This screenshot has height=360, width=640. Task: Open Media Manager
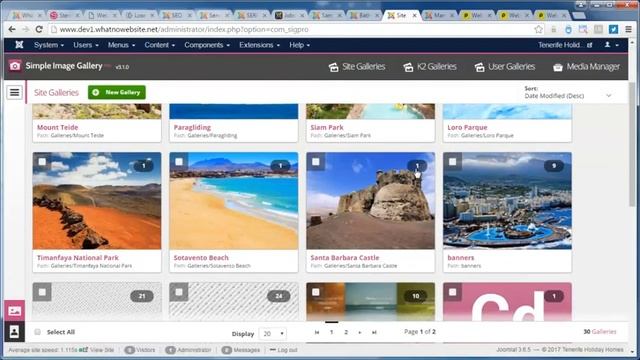tap(586, 67)
